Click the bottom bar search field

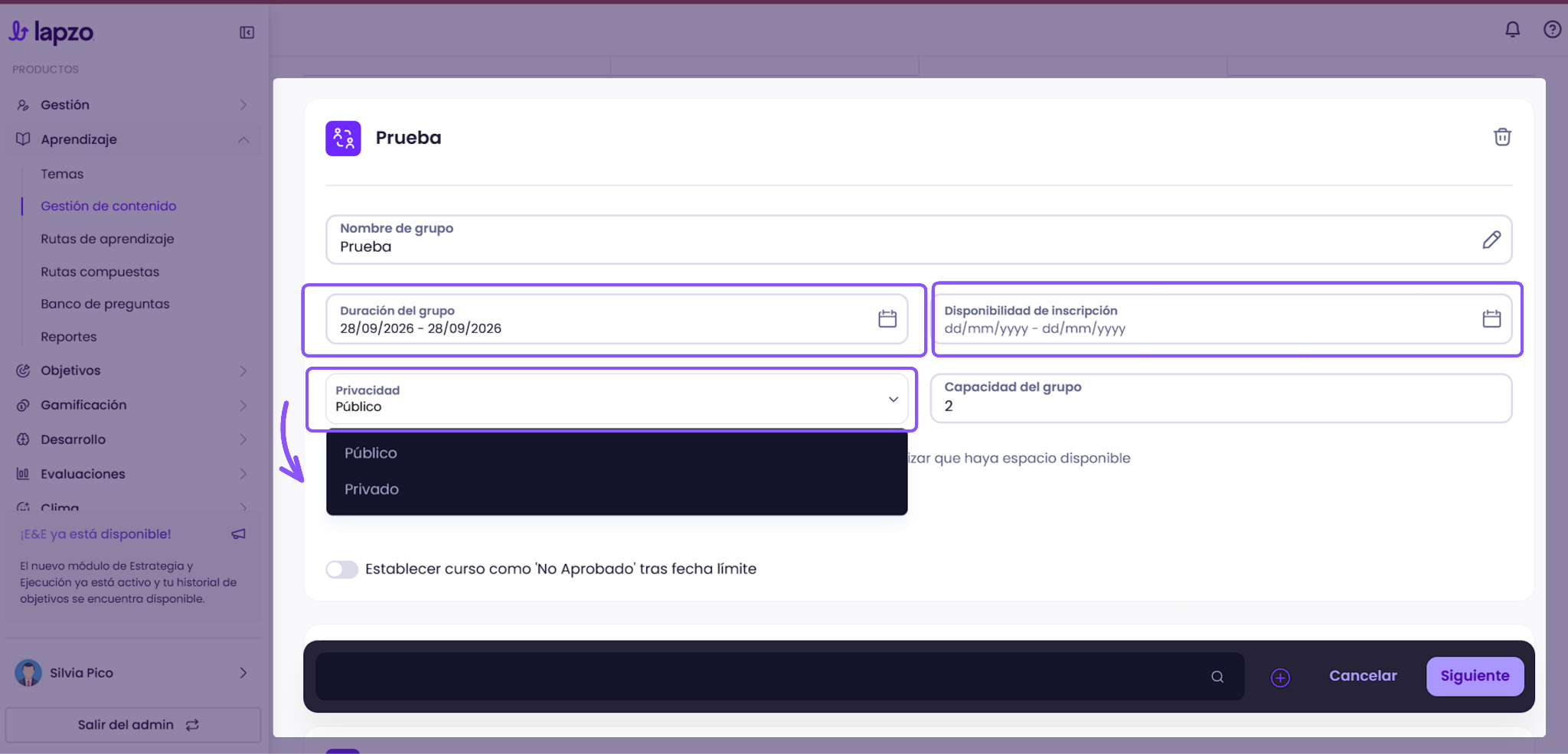(x=779, y=677)
